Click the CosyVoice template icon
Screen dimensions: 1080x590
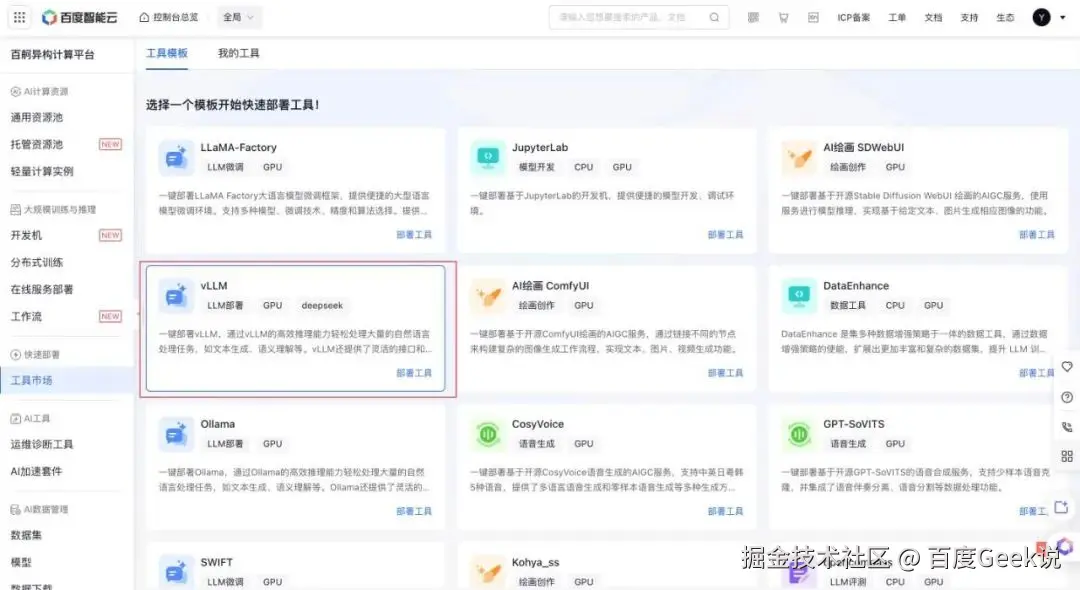[488, 434]
